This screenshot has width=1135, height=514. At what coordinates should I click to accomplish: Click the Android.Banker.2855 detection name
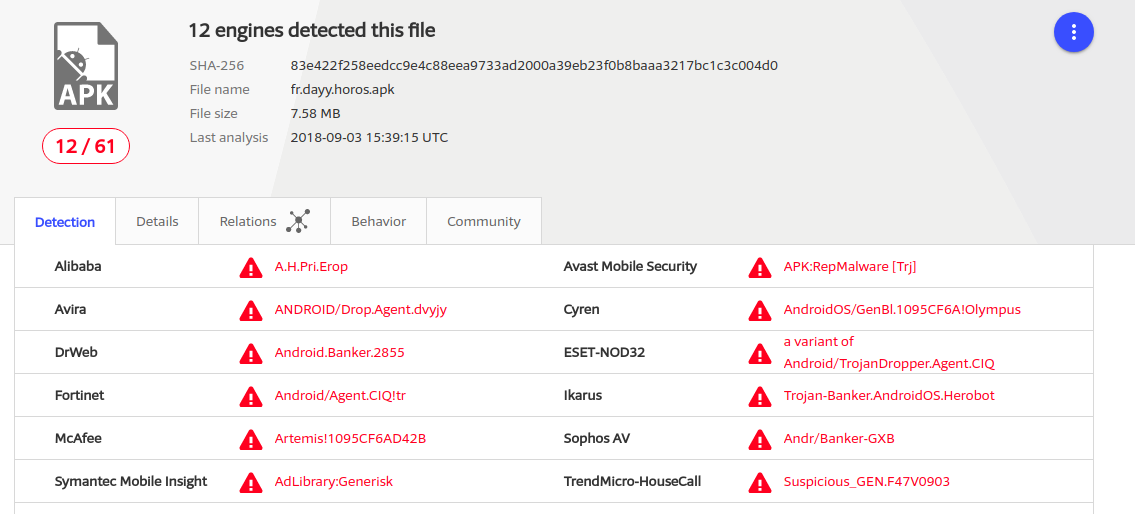[x=339, y=353]
